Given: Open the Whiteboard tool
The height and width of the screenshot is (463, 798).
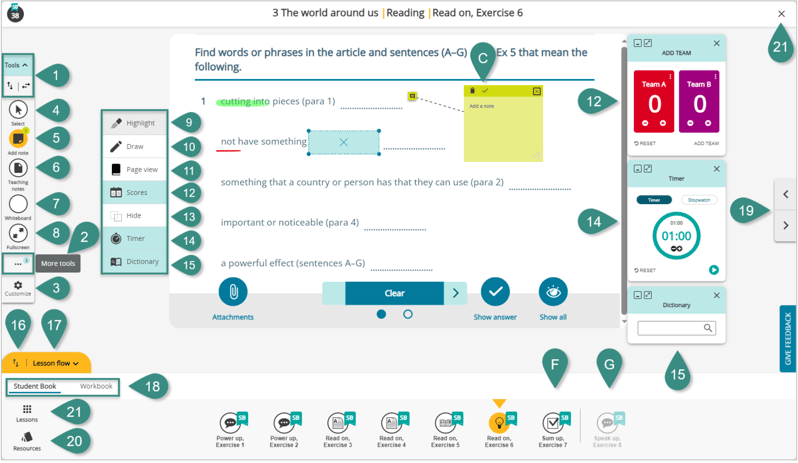Looking at the screenshot, I should (x=18, y=204).
